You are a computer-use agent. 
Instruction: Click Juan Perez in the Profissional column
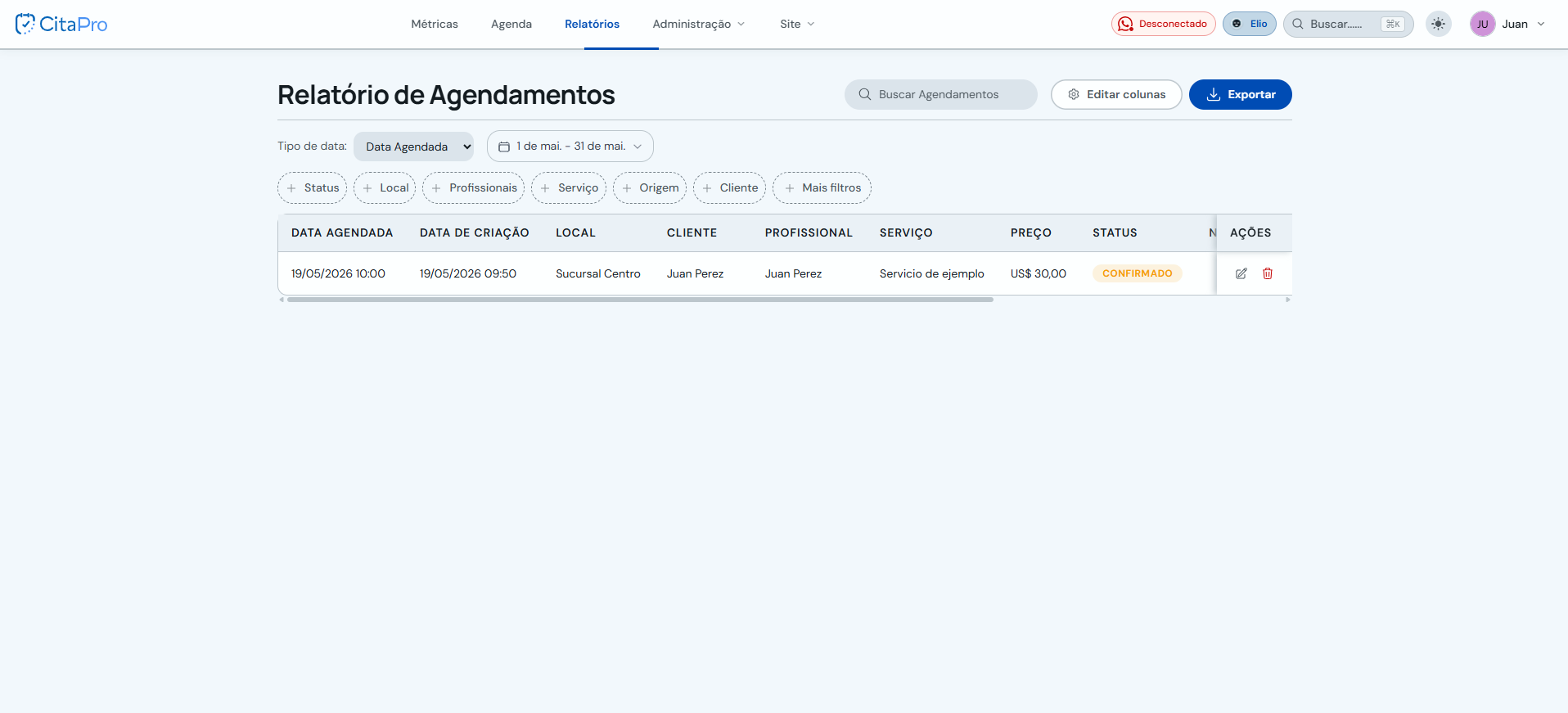[794, 273]
